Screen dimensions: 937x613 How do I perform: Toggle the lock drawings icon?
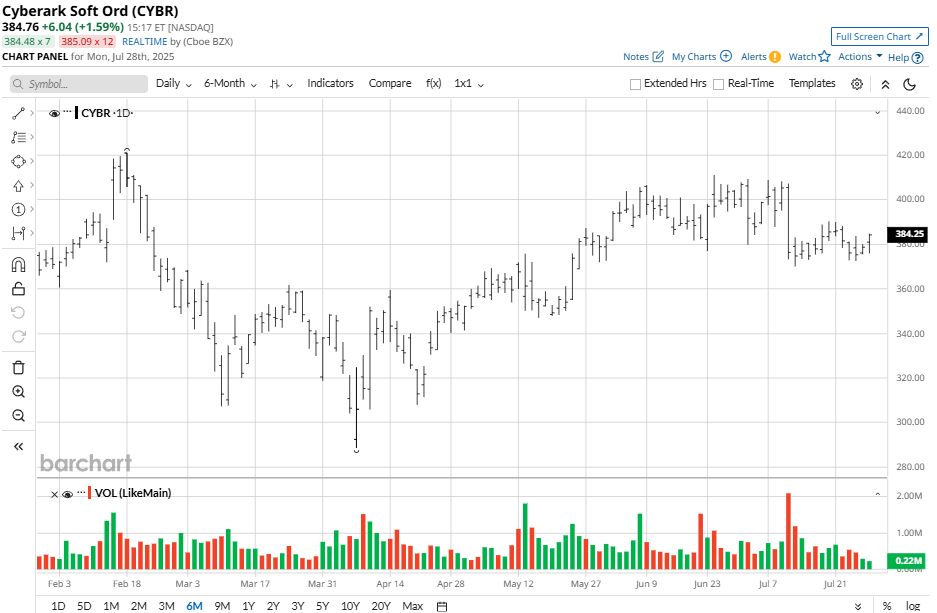(x=18, y=289)
